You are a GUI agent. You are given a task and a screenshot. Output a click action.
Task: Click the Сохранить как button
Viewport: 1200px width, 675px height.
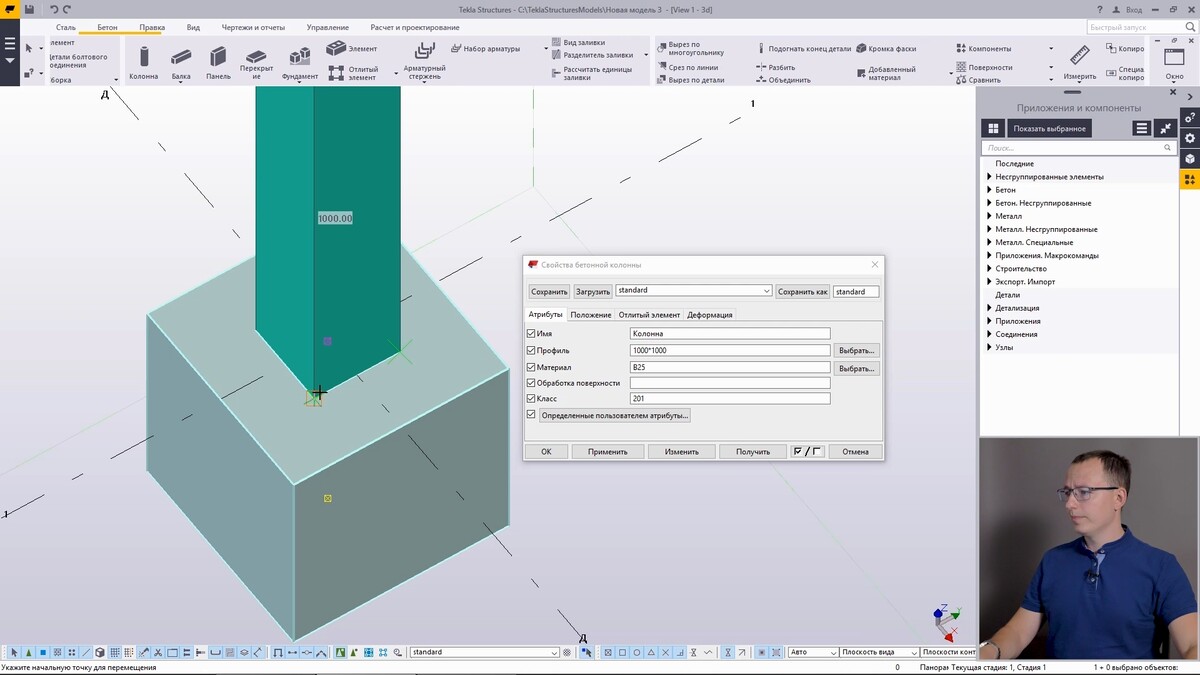(803, 291)
